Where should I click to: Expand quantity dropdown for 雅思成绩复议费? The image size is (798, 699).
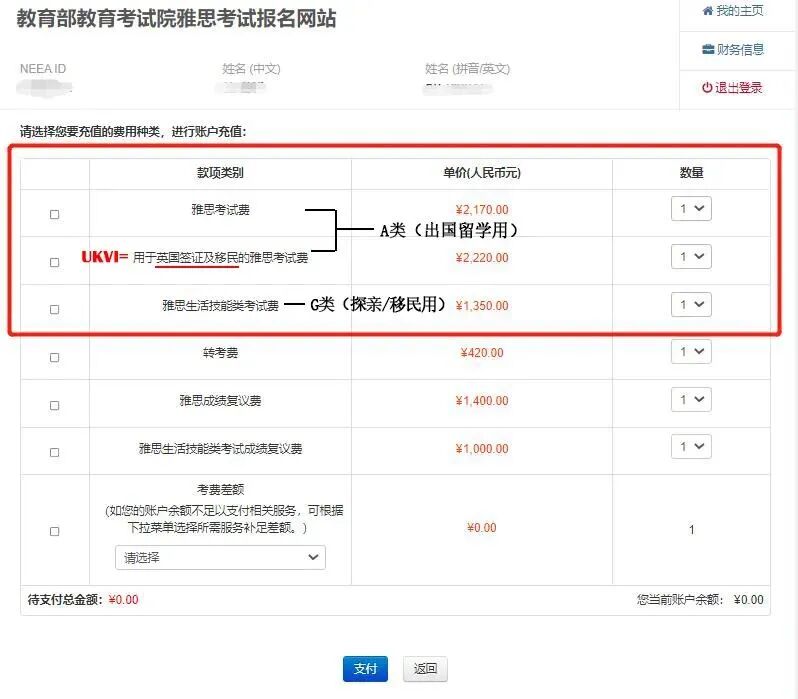click(691, 400)
